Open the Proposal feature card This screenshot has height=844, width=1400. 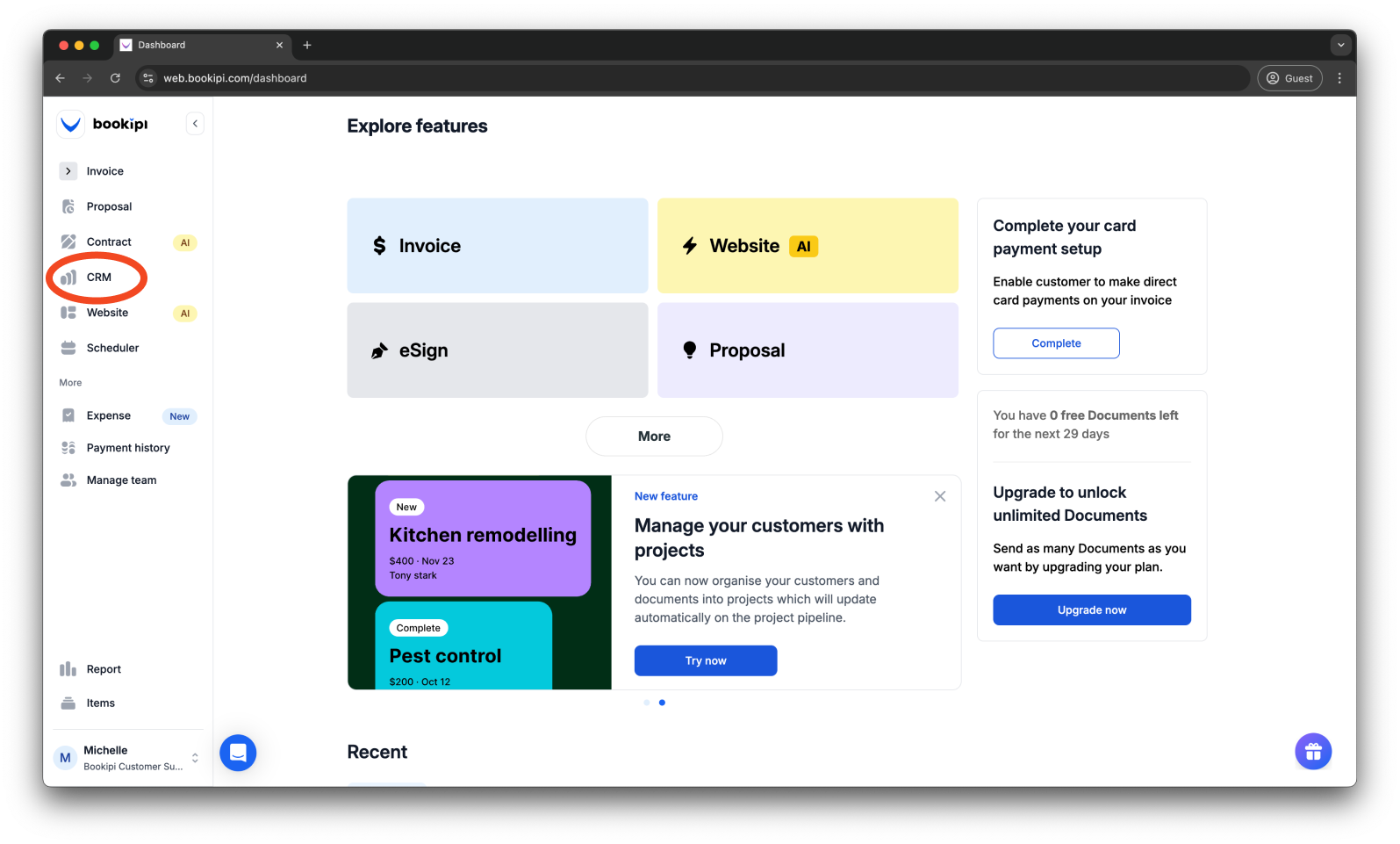tap(808, 350)
